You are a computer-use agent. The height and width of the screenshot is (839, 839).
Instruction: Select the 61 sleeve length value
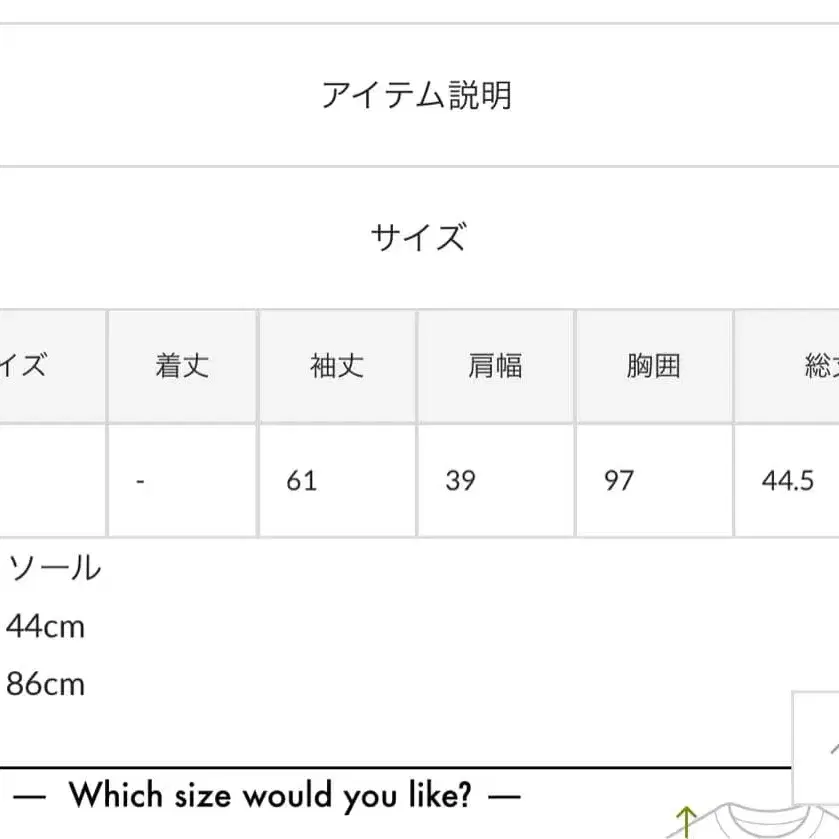click(301, 481)
